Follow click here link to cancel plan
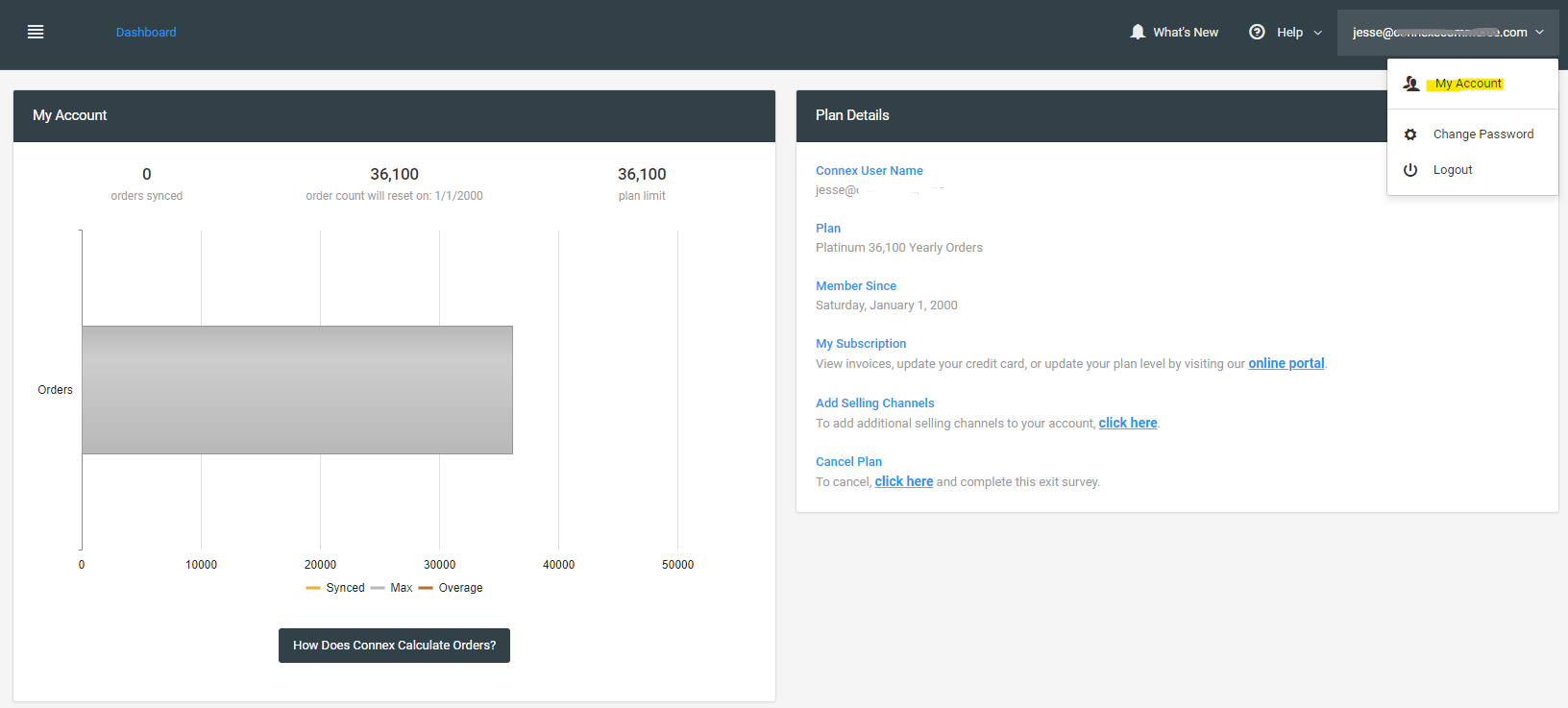This screenshot has width=1568, height=708. 904,481
